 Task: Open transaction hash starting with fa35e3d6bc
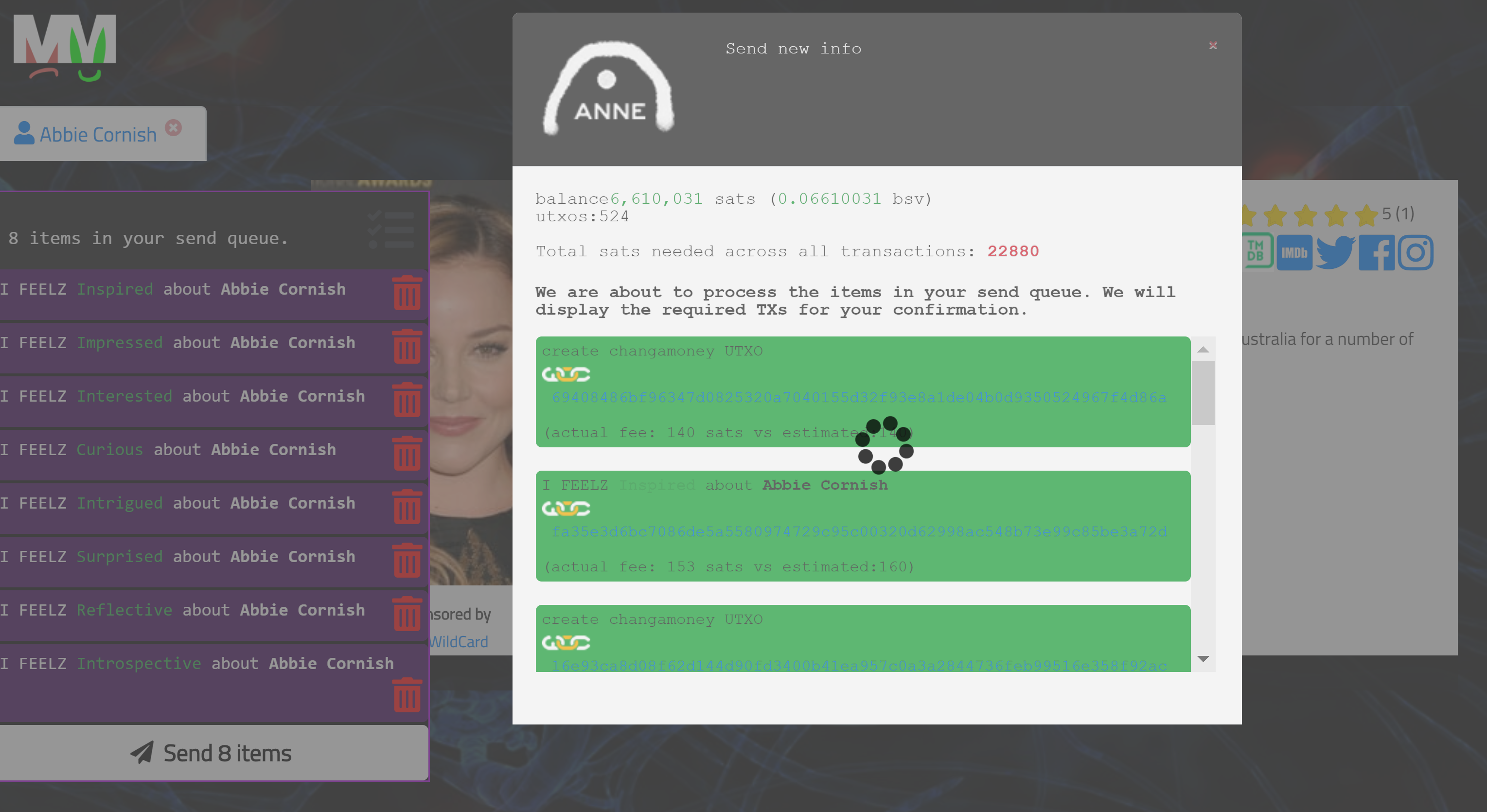(859, 531)
